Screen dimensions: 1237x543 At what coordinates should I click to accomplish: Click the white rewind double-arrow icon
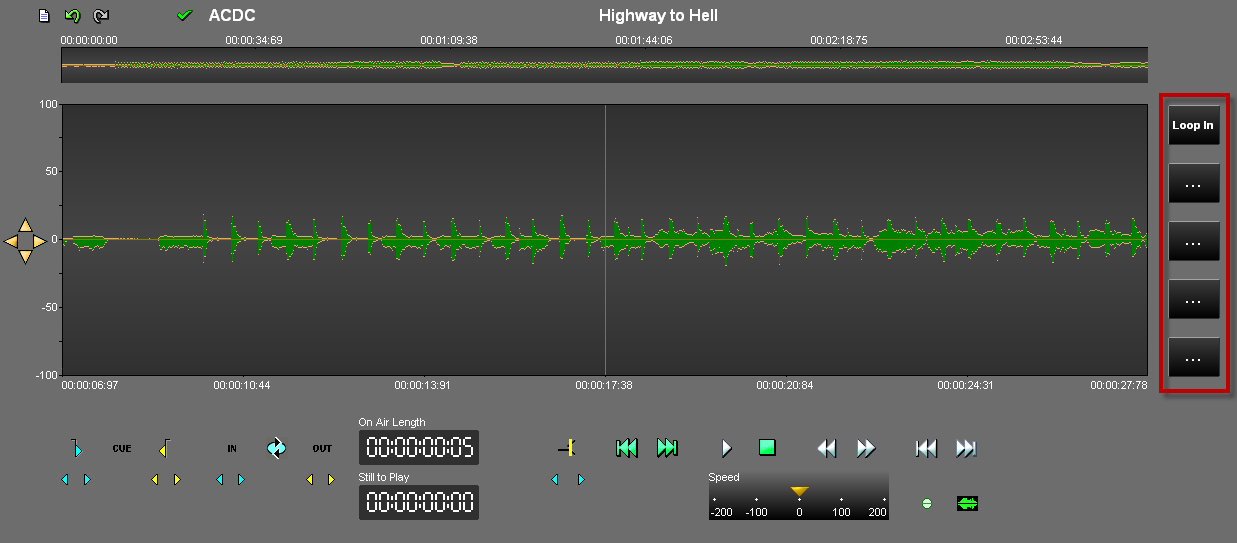[826, 448]
